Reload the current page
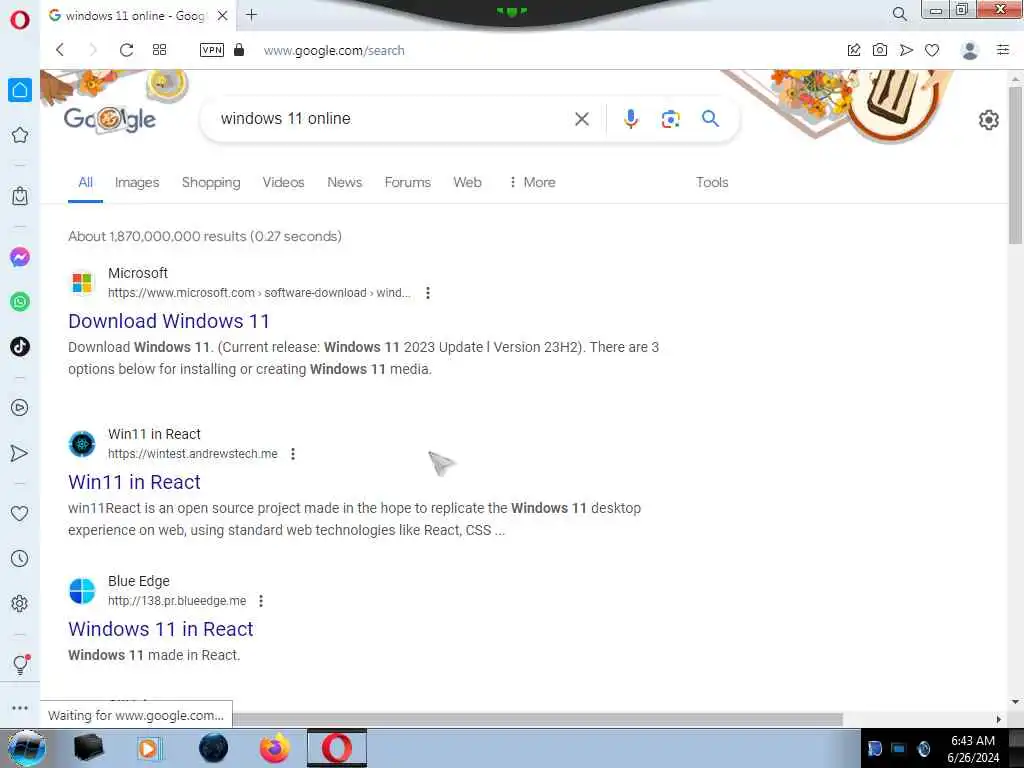This screenshot has width=1024, height=768. tap(126, 50)
